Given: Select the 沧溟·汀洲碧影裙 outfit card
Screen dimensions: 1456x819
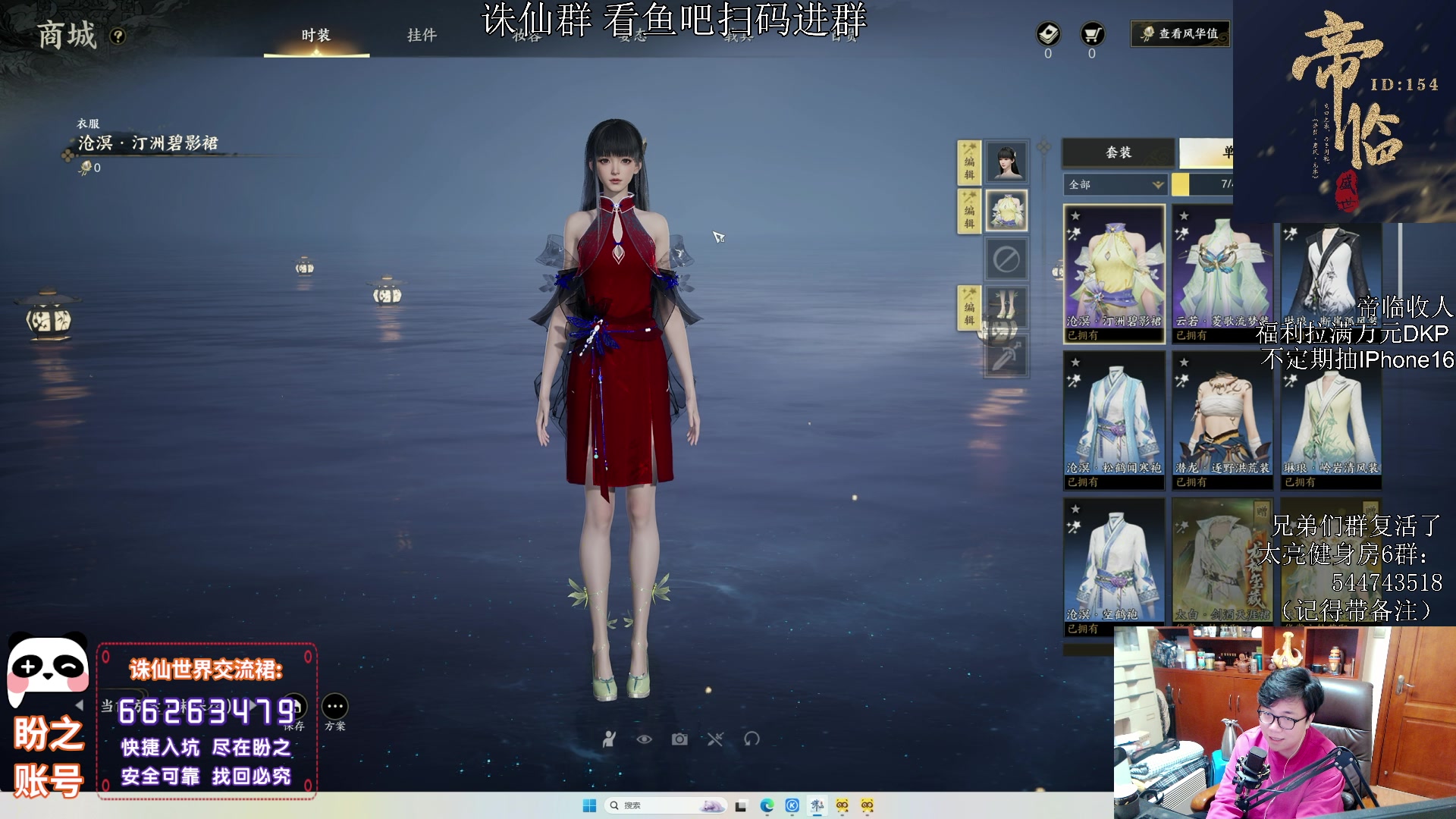Looking at the screenshot, I should pos(1114,274).
